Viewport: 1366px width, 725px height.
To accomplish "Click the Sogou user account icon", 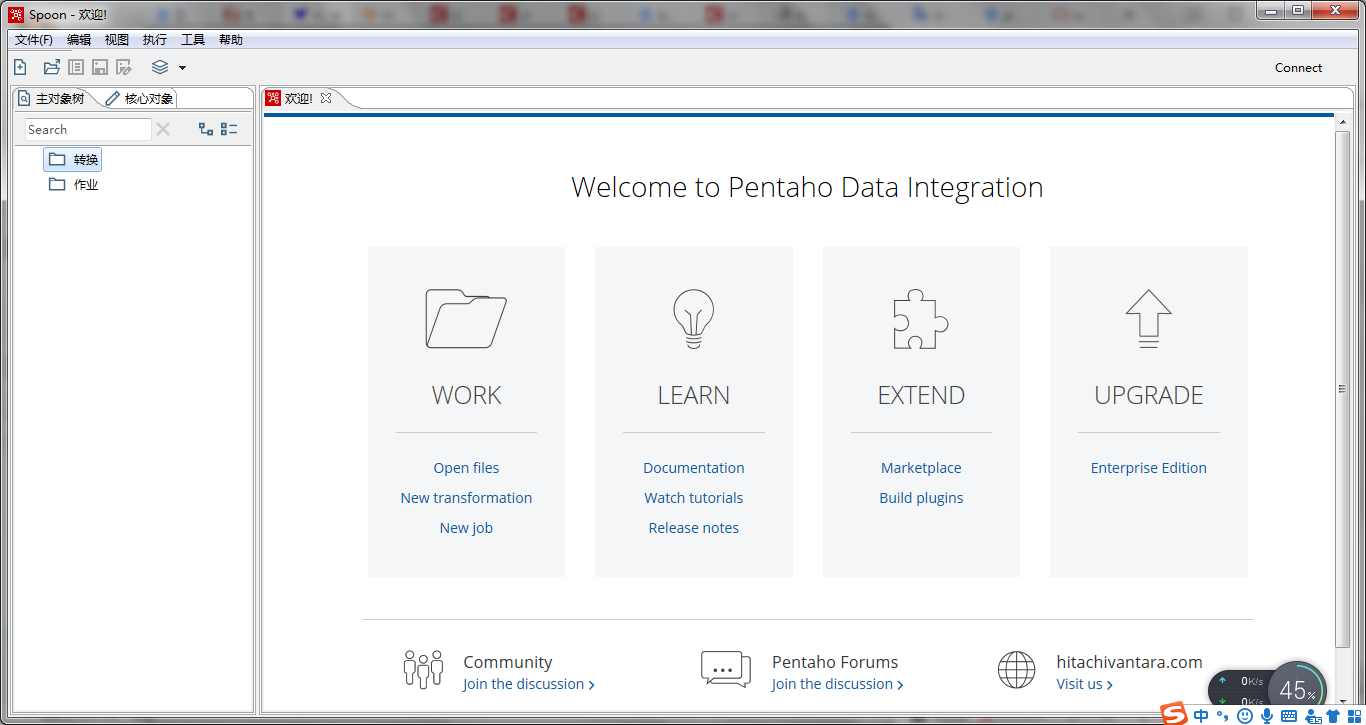I will [1312, 716].
